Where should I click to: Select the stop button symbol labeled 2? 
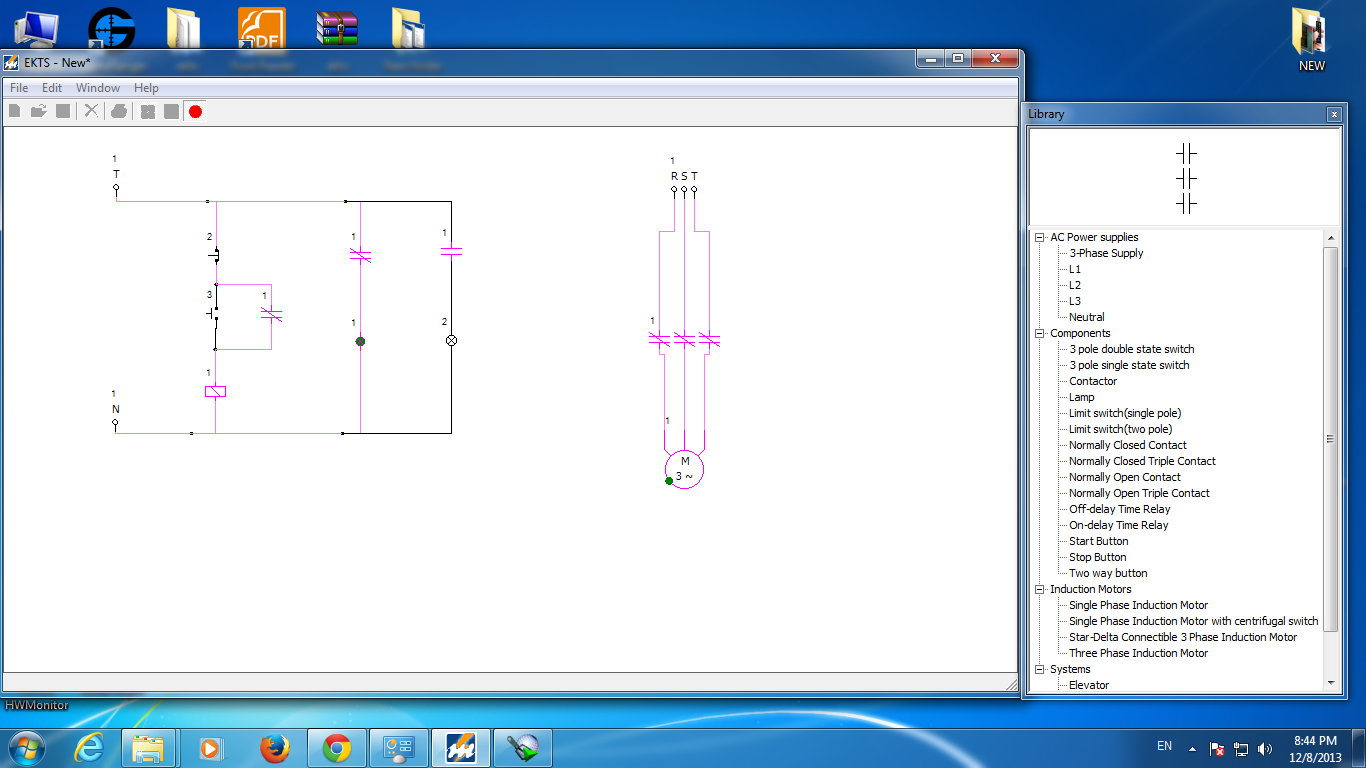215,255
